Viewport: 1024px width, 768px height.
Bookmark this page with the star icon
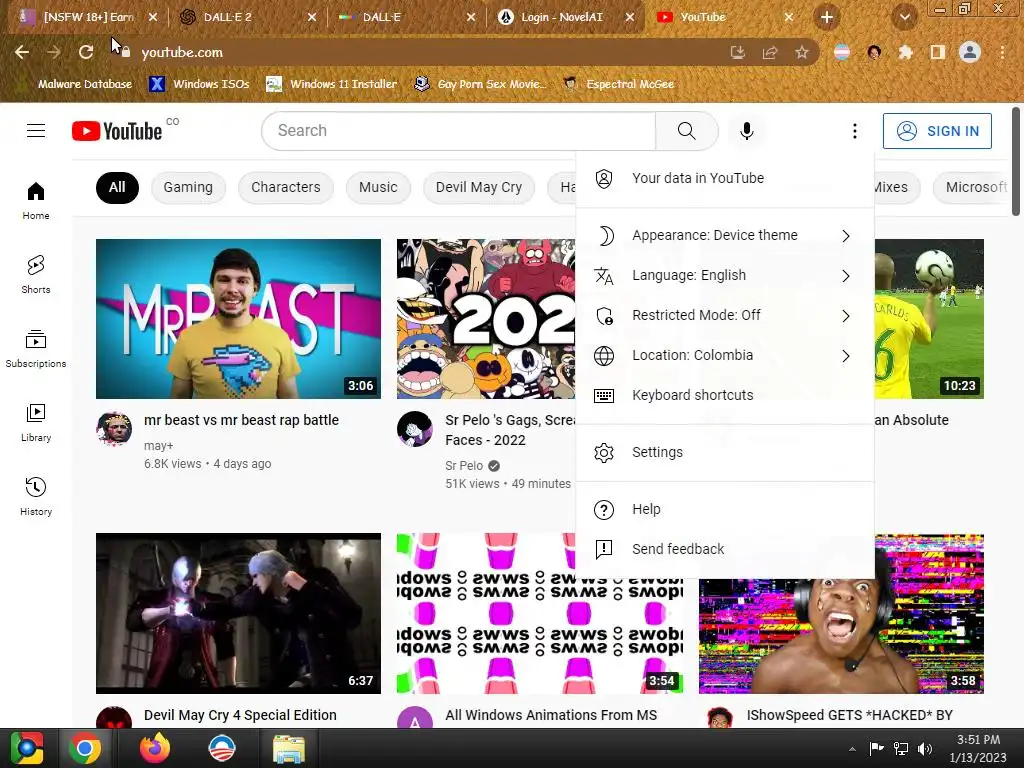pos(802,52)
